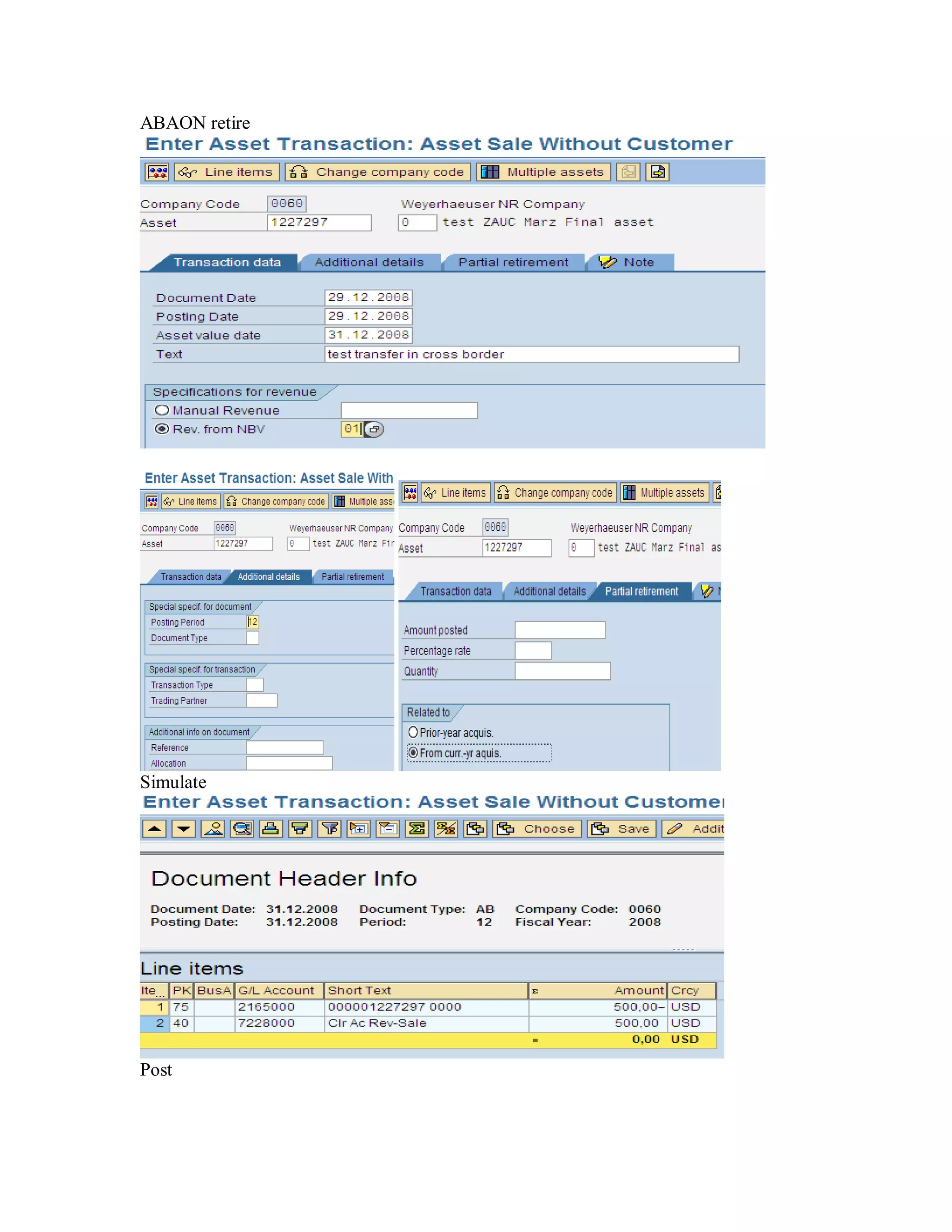Click the Multiple assets button
The image size is (952, 1232).
[544, 172]
